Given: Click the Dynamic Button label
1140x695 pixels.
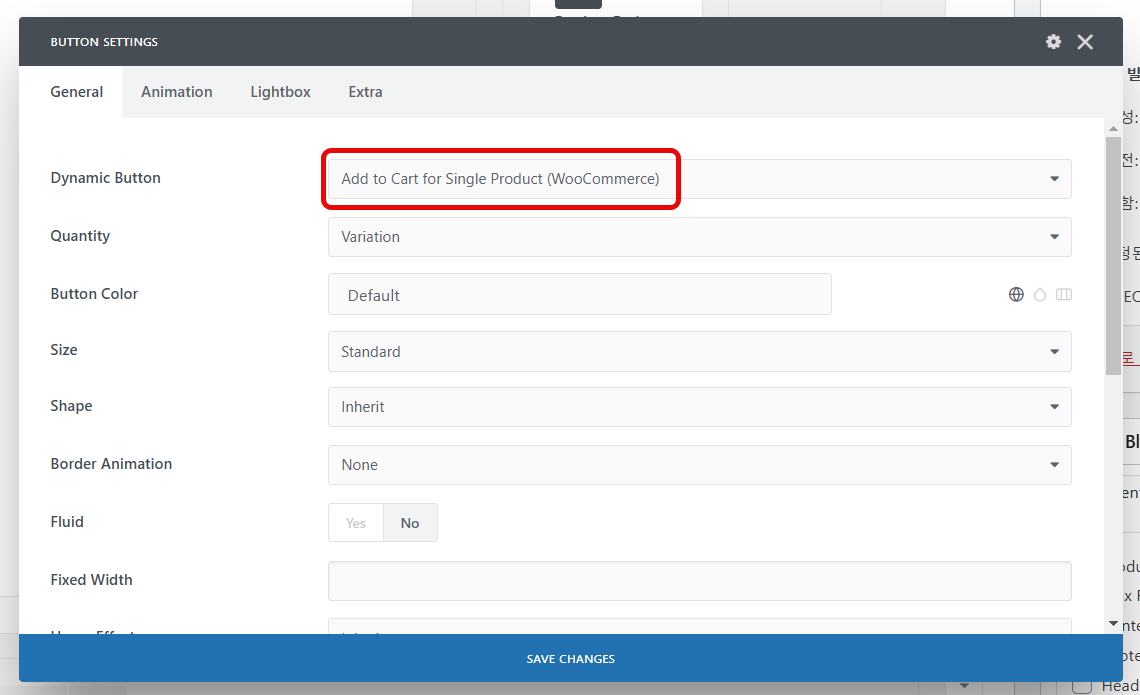Looking at the screenshot, I should (105, 178).
